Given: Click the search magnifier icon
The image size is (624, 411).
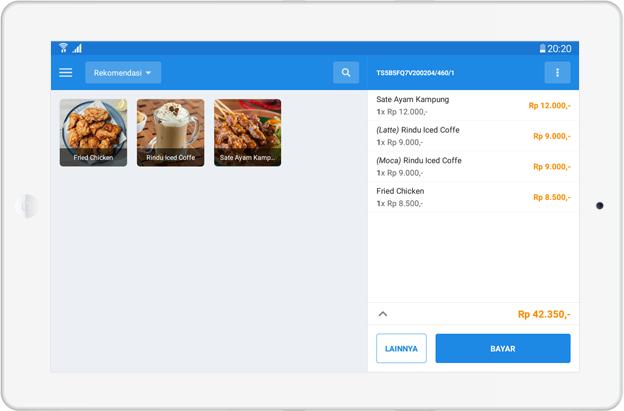Looking at the screenshot, I should (x=346, y=72).
